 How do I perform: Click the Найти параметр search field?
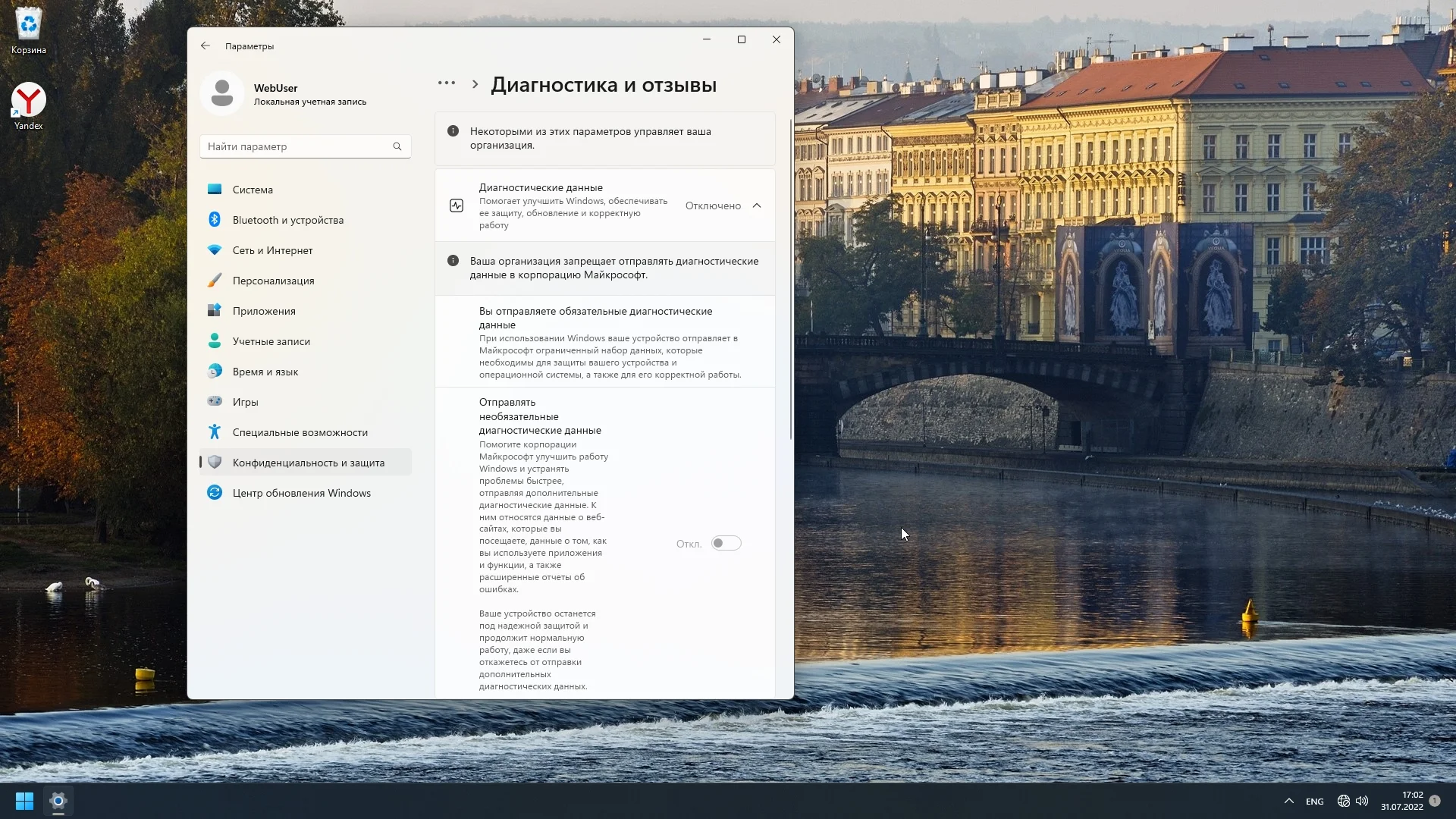click(x=296, y=146)
